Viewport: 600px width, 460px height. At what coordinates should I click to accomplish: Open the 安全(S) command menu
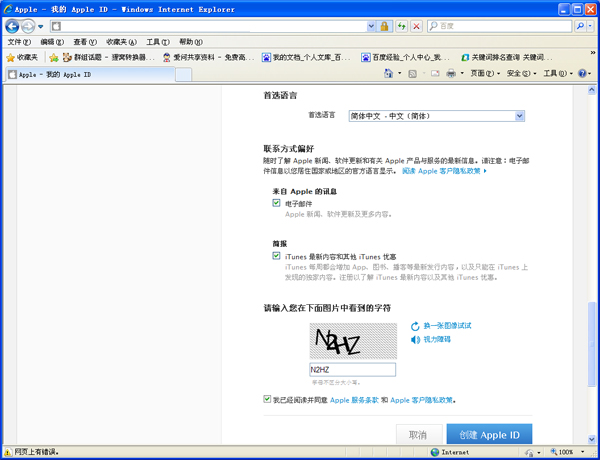(521, 73)
